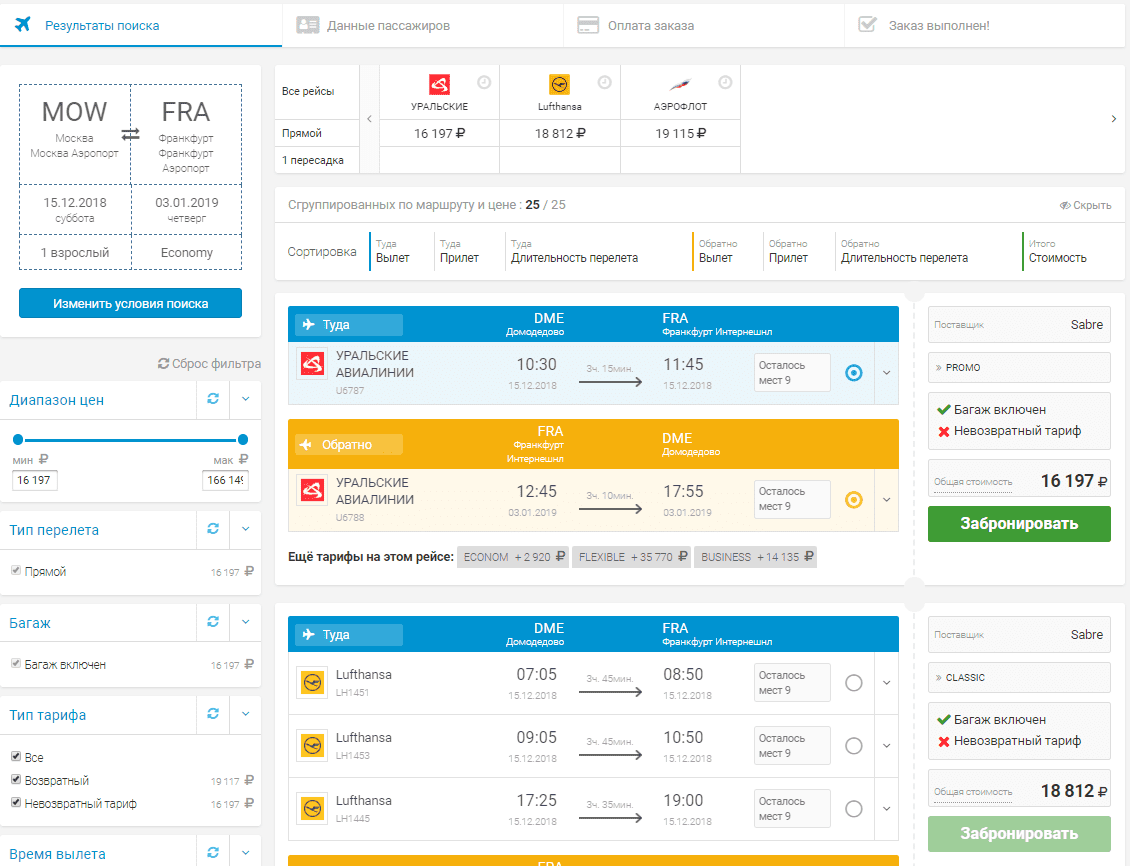Viewport: 1130px width, 866px height.
Task: Click the clock icon next to Lufthansa column
Action: click(x=605, y=82)
